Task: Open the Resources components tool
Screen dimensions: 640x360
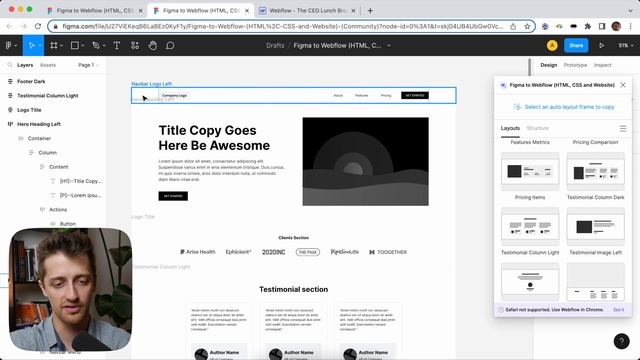Action: click(135, 46)
